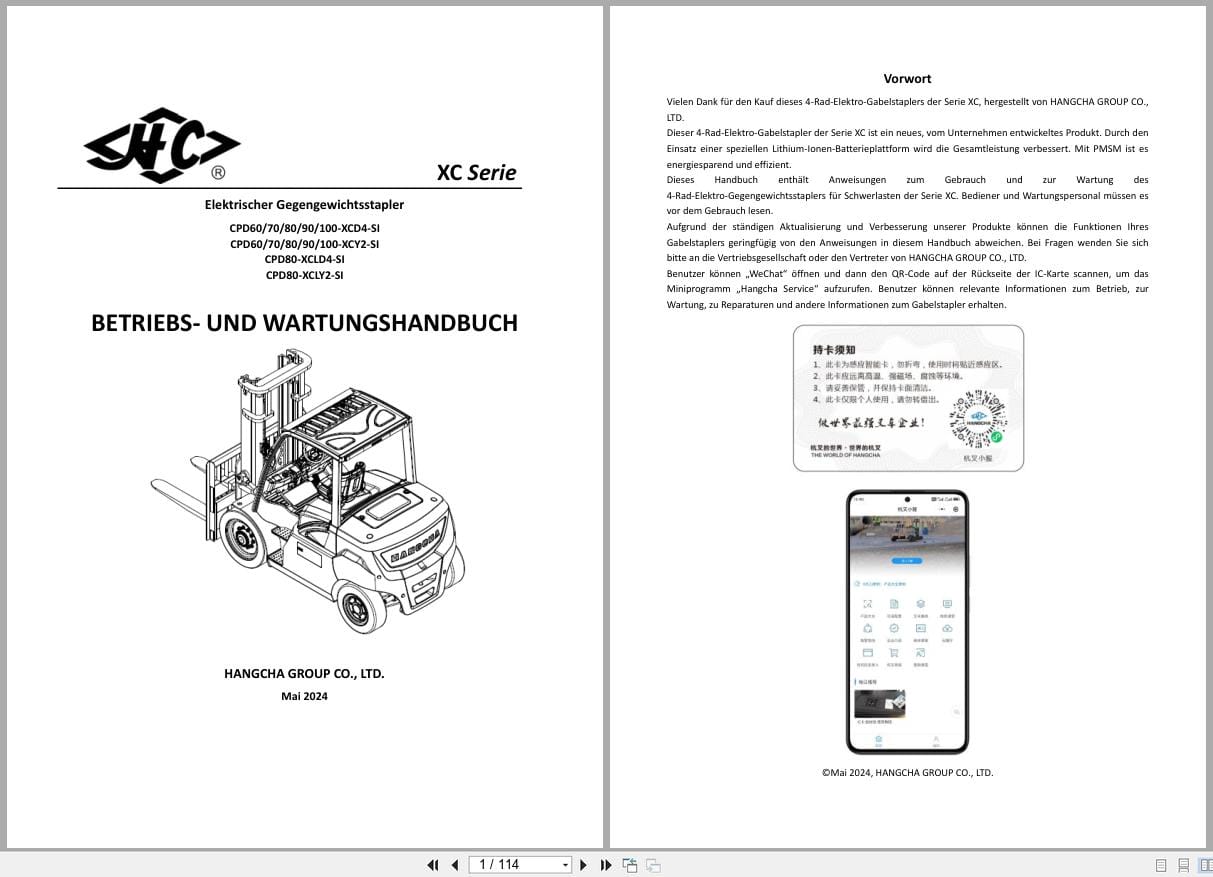Toggle the two-page book view
Image resolution: width=1213 pixels, height=877 pixels.
point(1205,864)
